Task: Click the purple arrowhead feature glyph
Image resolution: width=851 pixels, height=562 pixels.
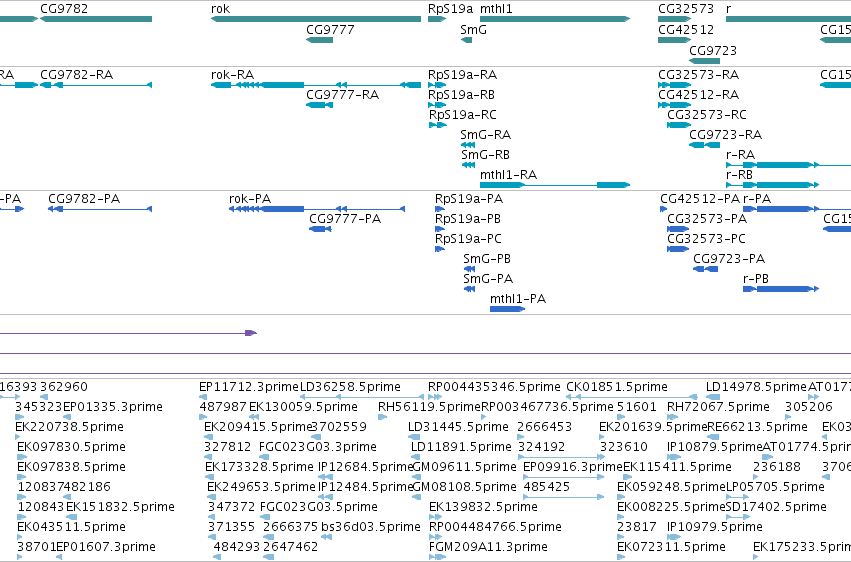Action: [x=251, y=333]
